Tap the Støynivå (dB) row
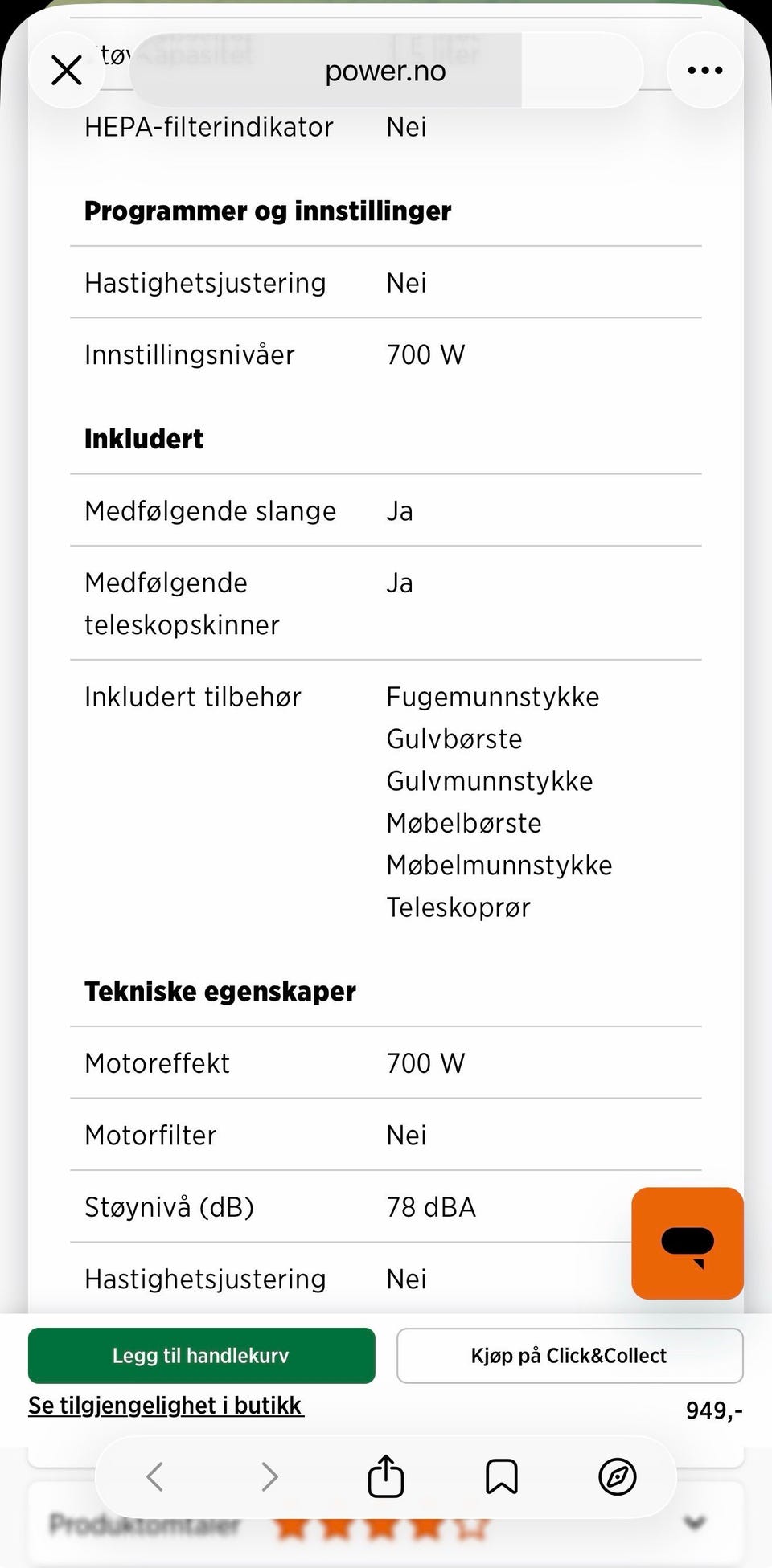772x1568 pixels. [x=386, y=1206]
